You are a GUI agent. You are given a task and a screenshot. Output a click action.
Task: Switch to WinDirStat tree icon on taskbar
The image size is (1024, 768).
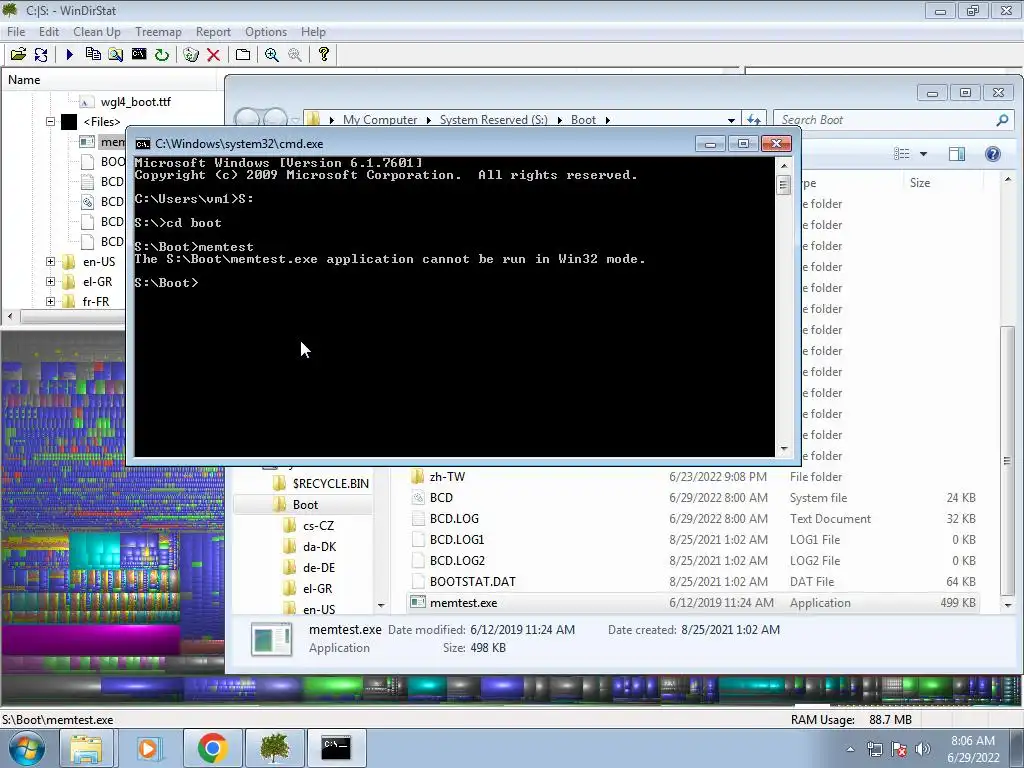point(275,748)
